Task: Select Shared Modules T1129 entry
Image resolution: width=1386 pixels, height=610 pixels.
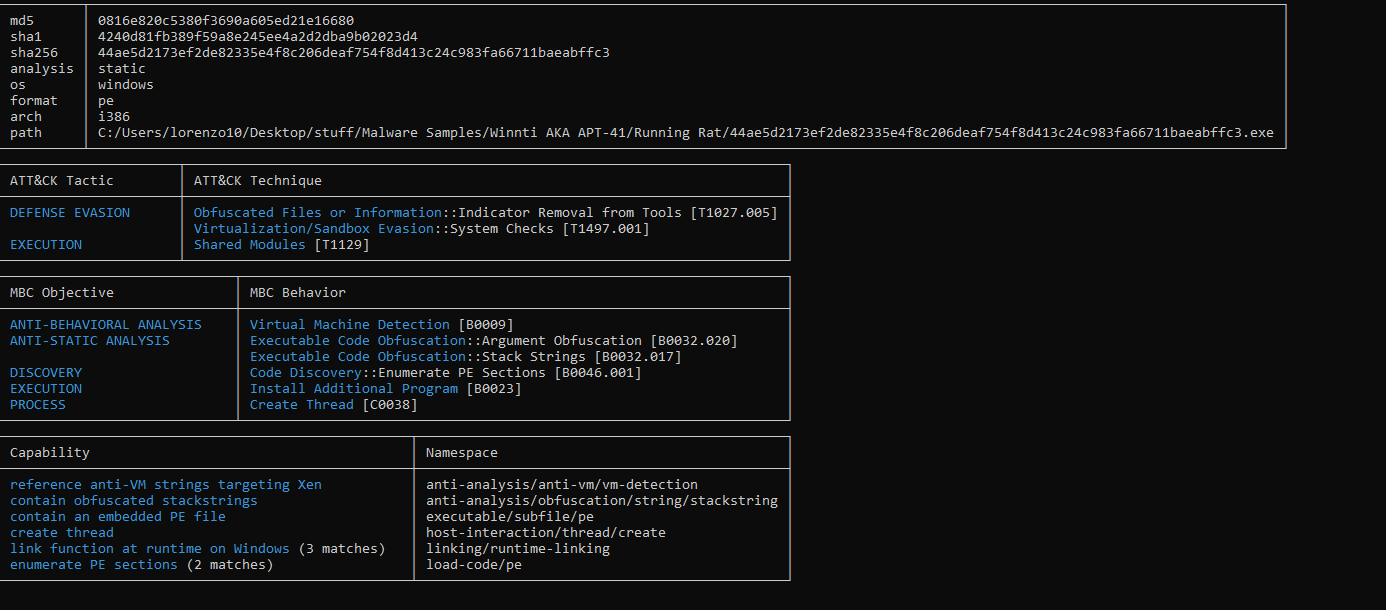Action: [282, 245]
